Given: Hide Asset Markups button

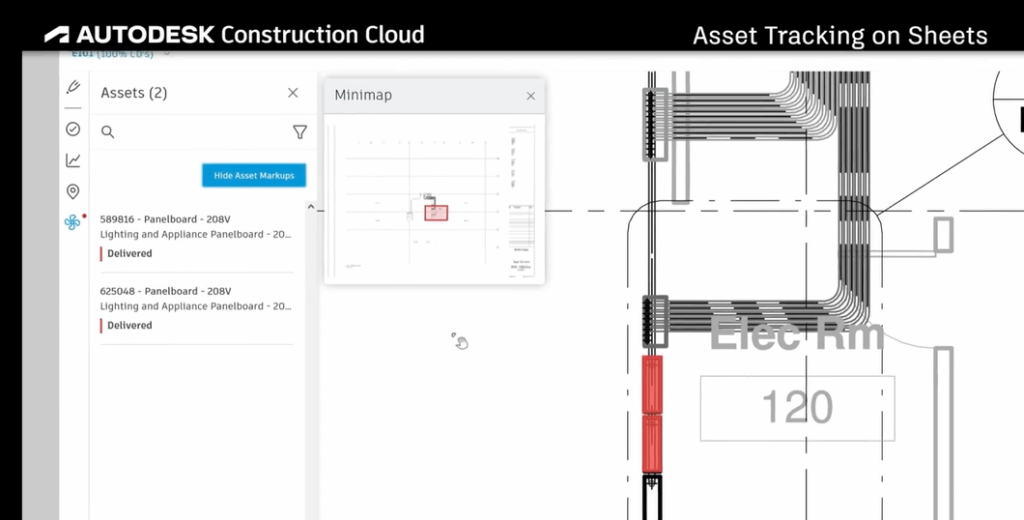Looking at the screenshot, I should (254, 175).
